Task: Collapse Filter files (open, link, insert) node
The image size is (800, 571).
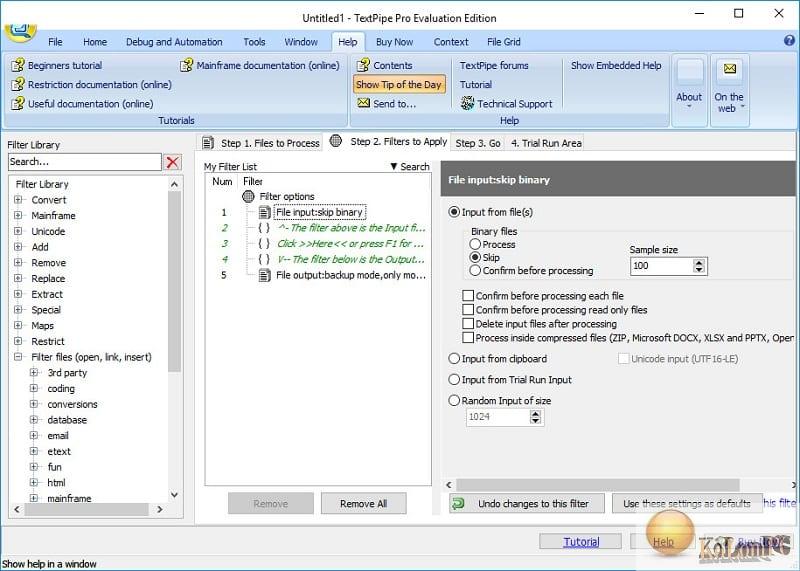Action: tap(18, 357)
